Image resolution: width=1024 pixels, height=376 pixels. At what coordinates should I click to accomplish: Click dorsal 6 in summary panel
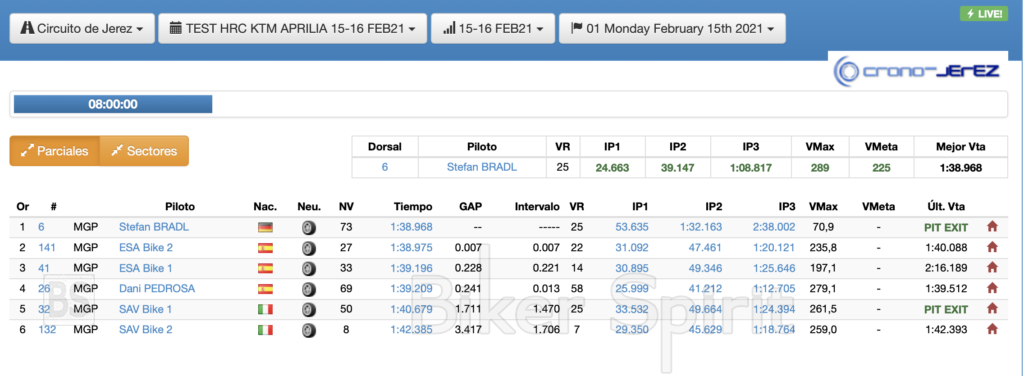pyautogui.click(x=385, y=167)
